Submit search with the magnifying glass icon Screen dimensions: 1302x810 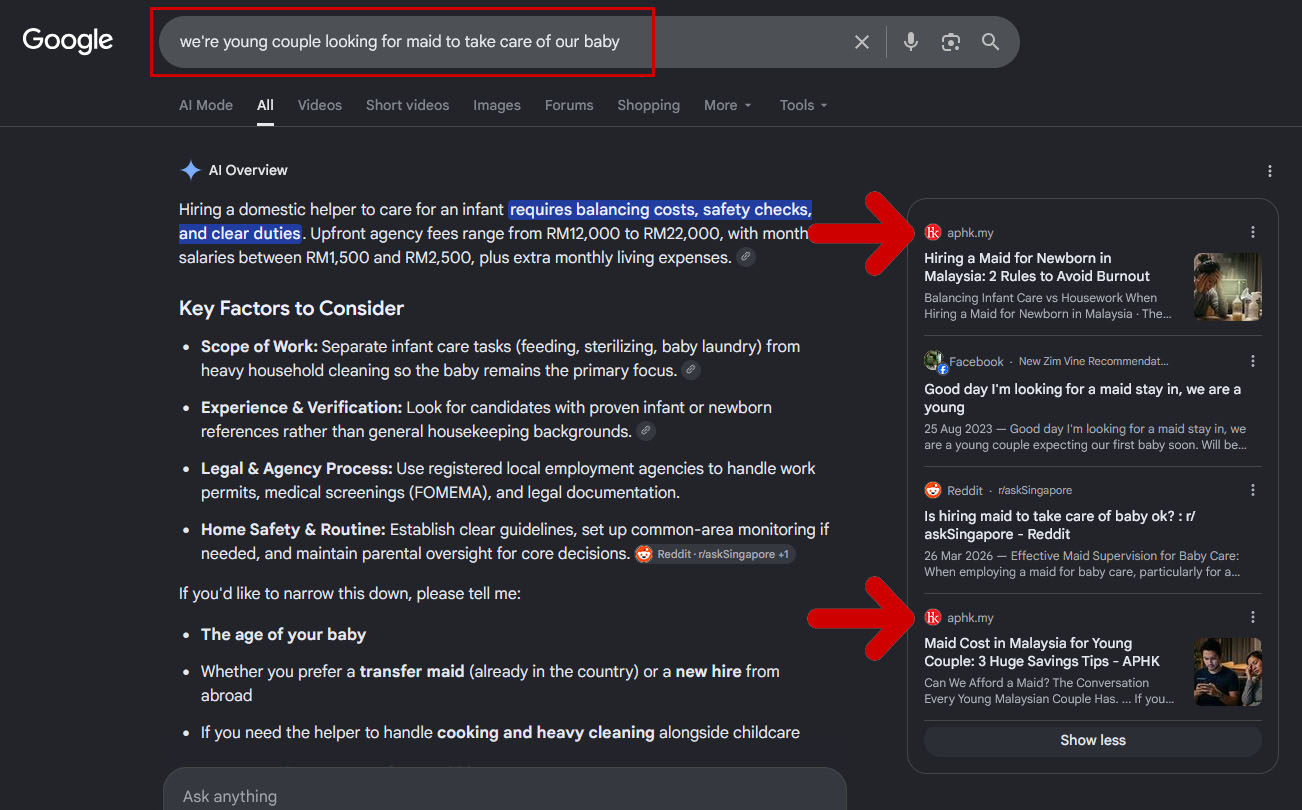[x=990, y=42]
